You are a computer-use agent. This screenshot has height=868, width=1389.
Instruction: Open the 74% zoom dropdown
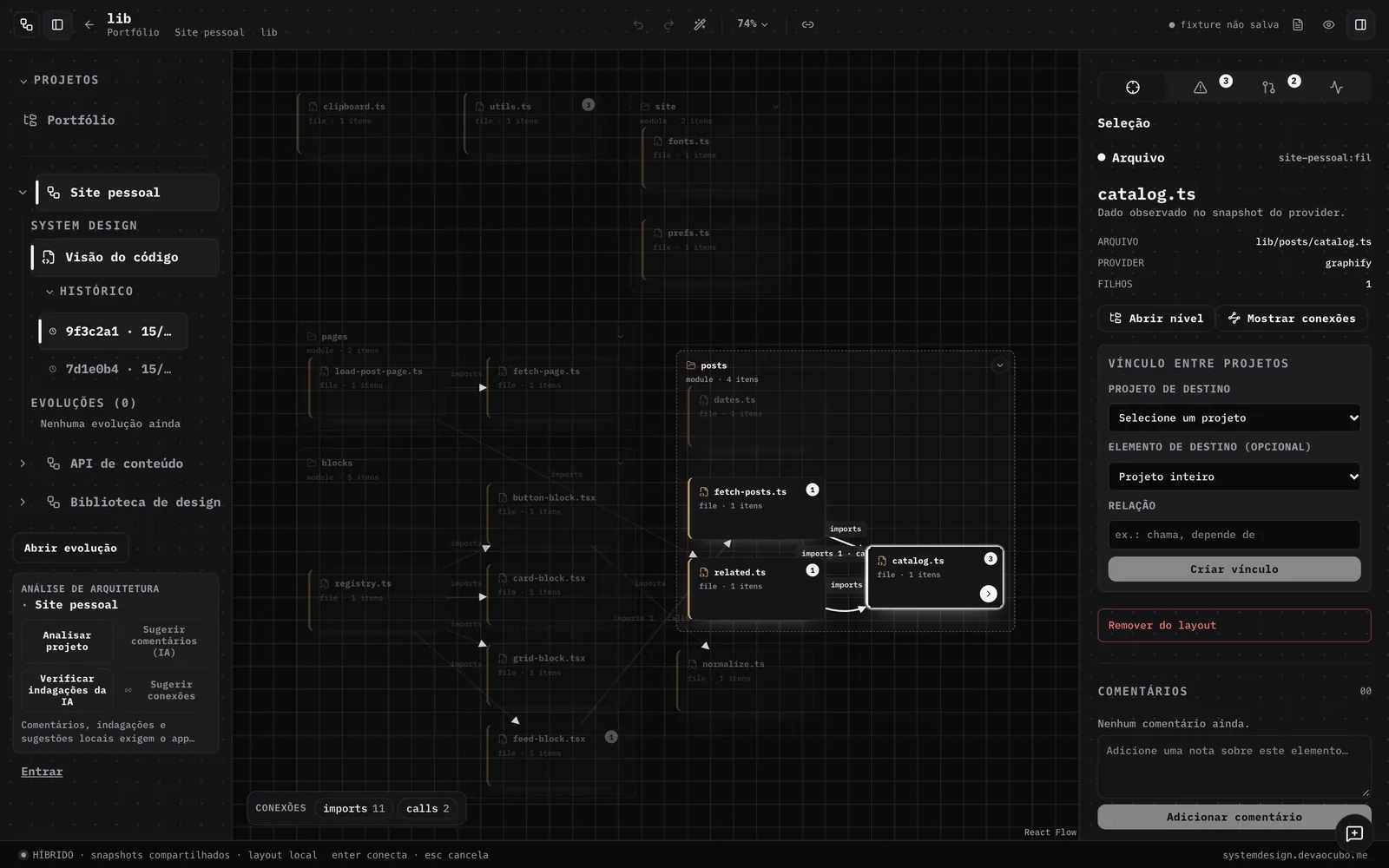pyautogui.click(x=753, y=24)
